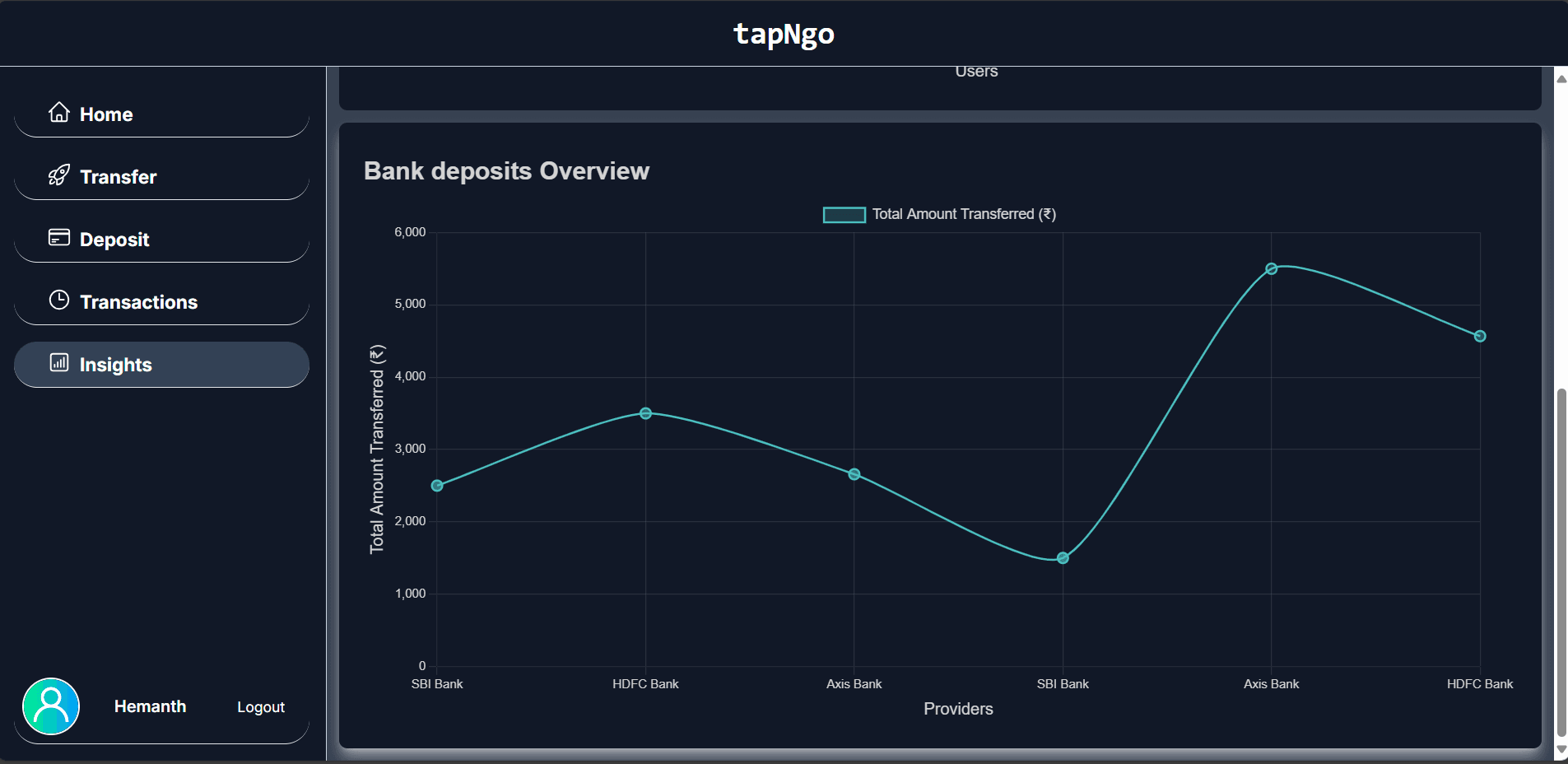The height and width of the screenshot is (764, 1568).
Task: Select the lowest SBI Bank data point
Action: [1063, 558]
